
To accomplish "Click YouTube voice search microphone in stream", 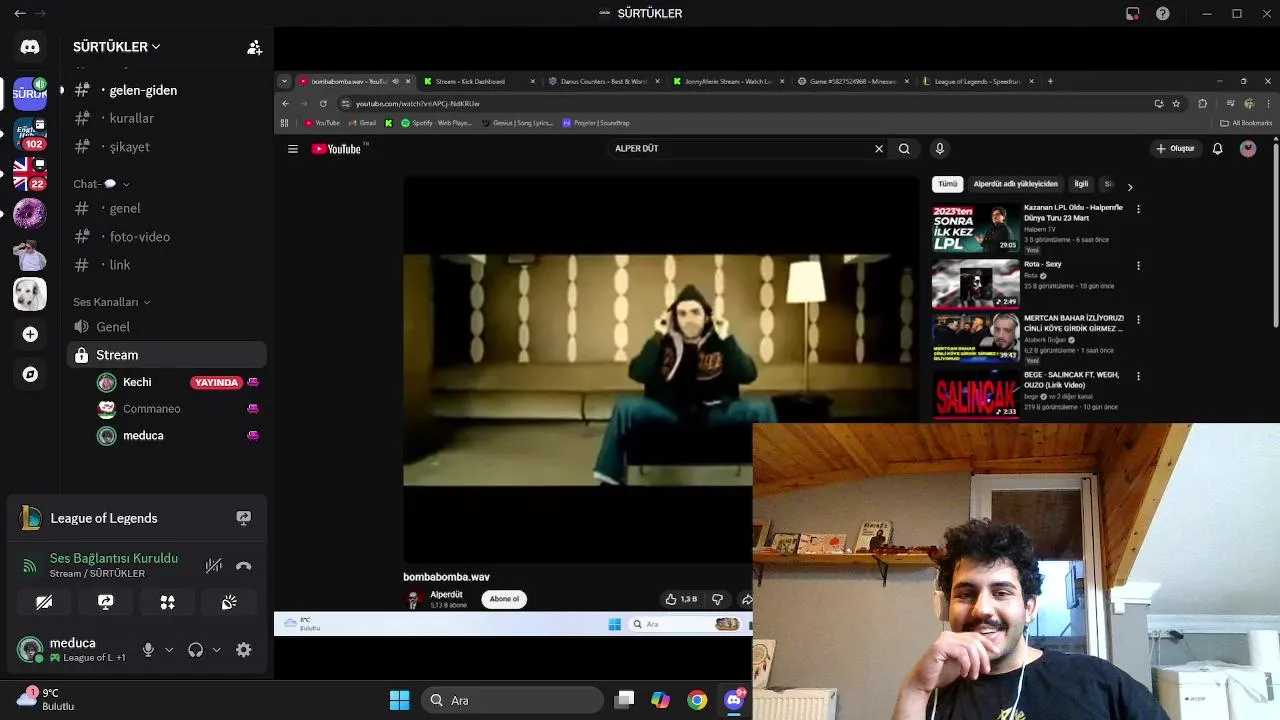I will [939, 149].
